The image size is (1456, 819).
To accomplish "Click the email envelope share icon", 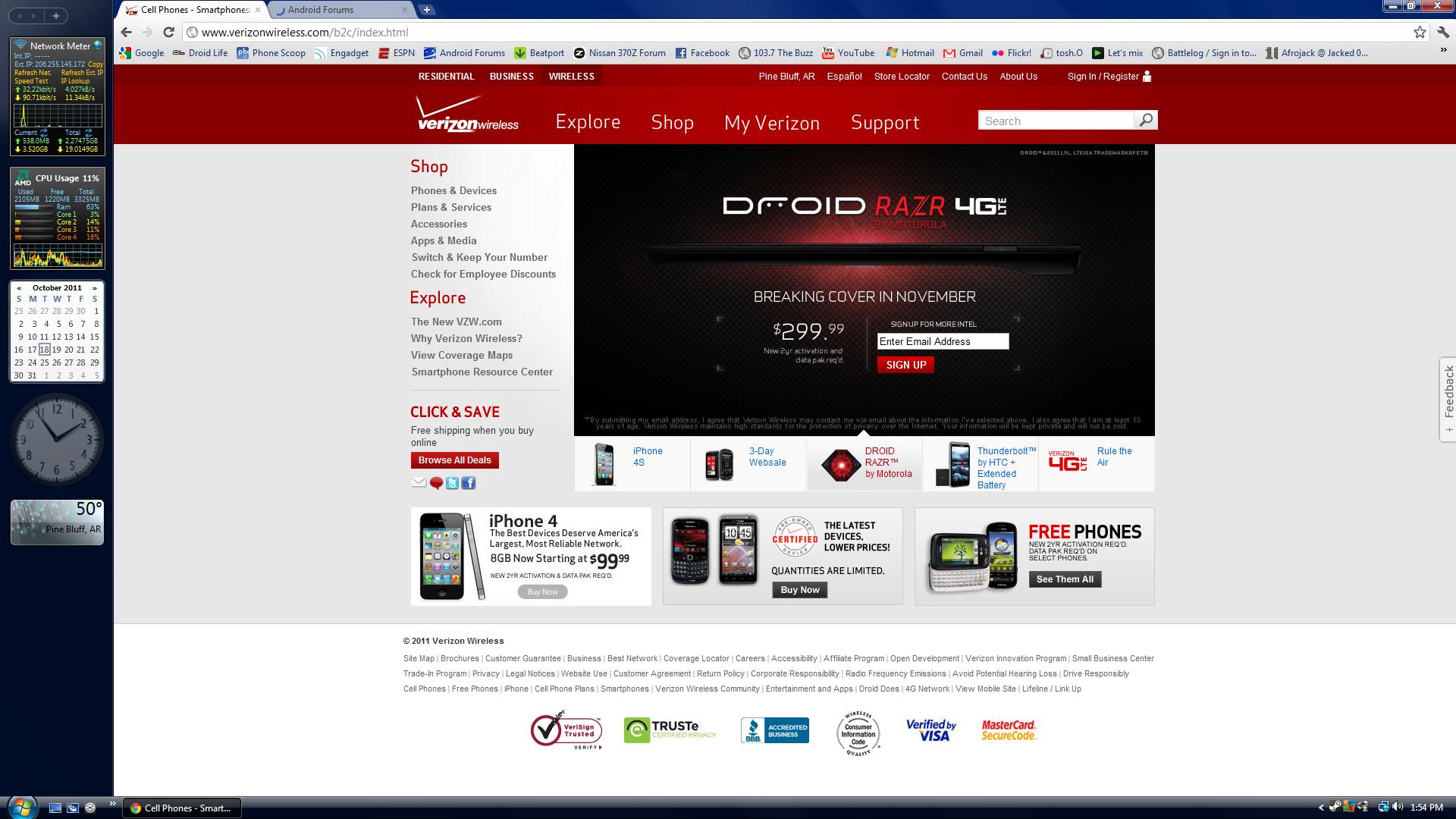I will click(419, 482).
